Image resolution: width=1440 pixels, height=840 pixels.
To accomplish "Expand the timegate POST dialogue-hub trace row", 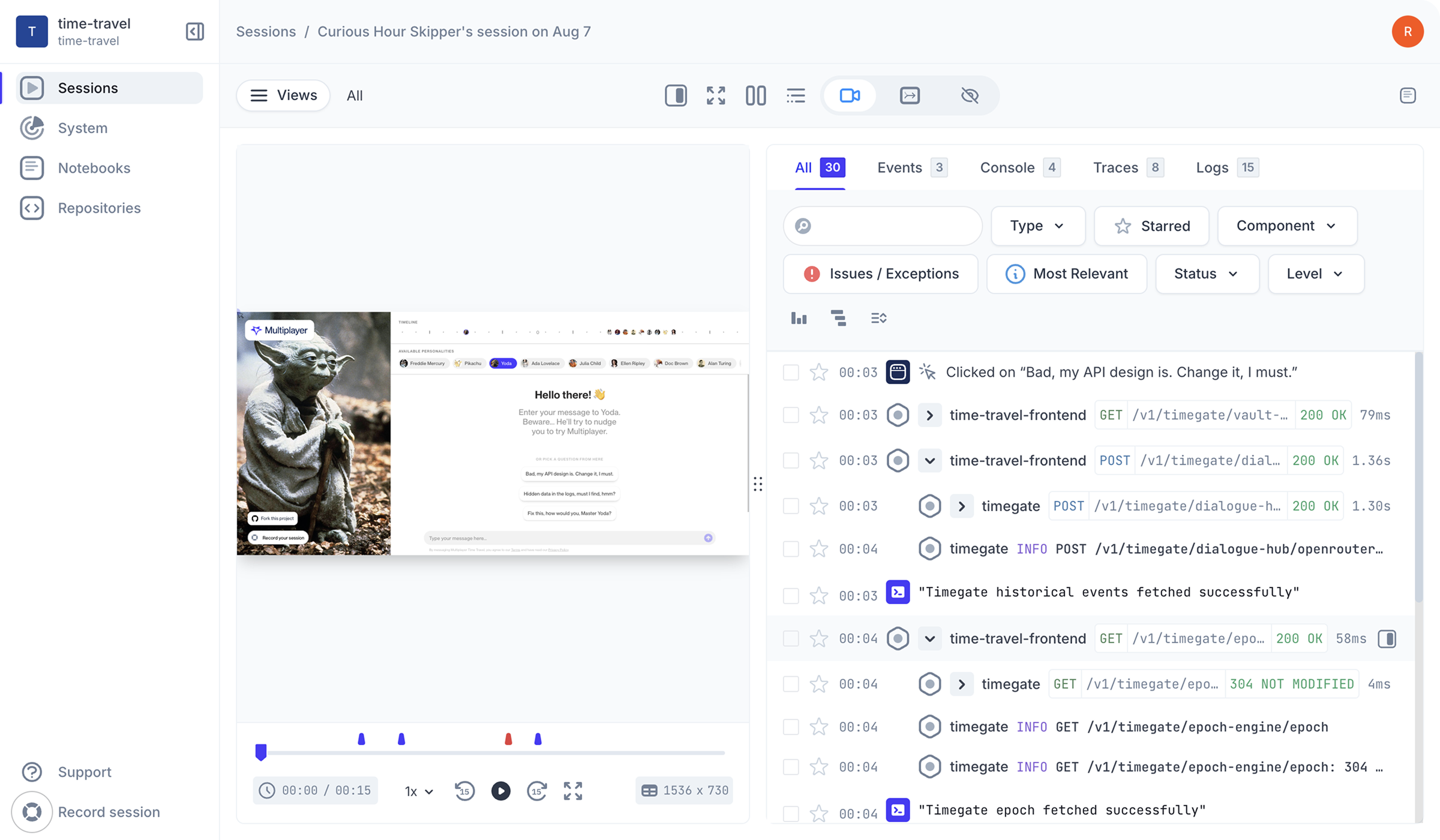I will (x=961, y=506).
